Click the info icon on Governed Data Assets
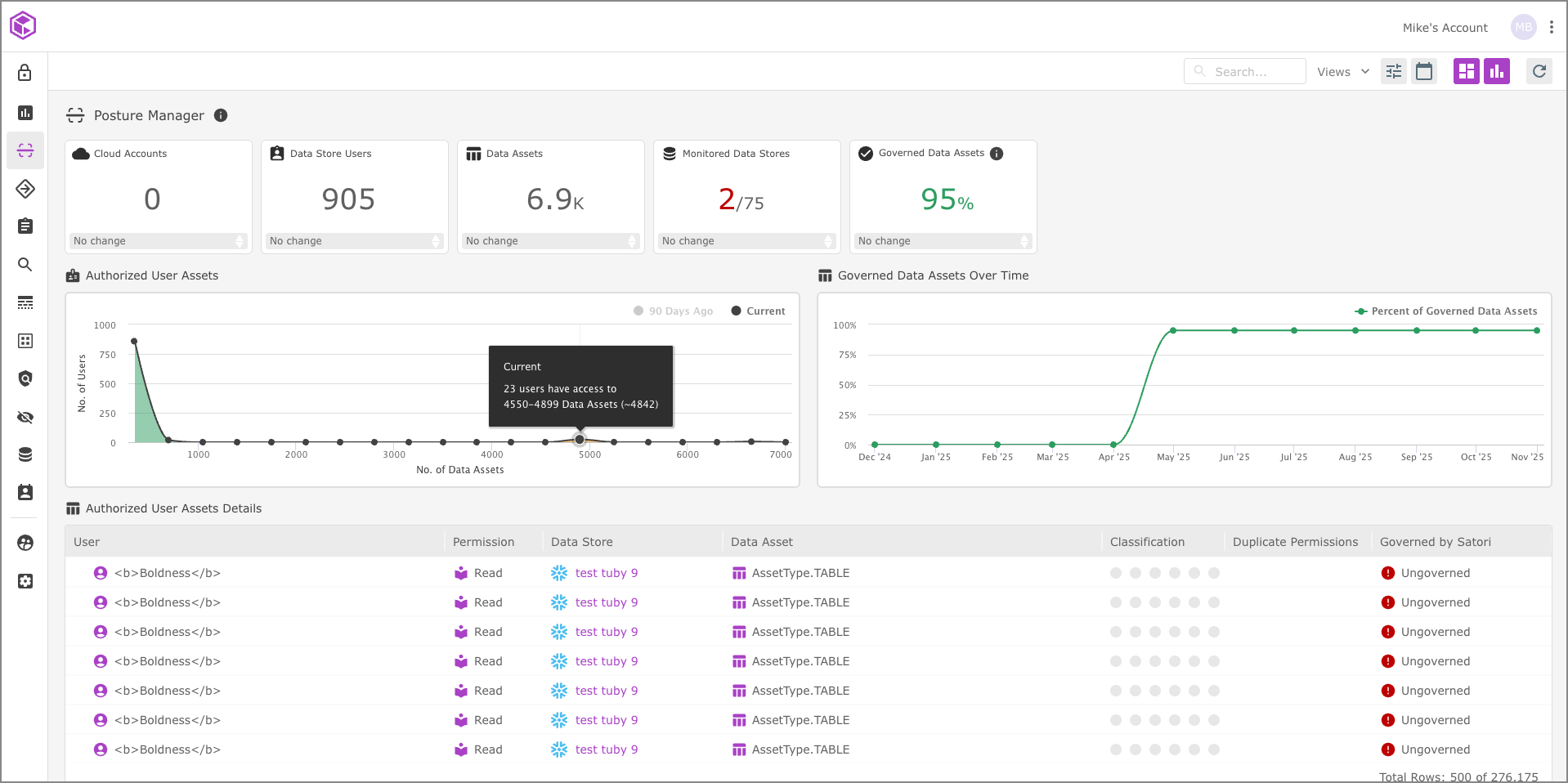The image size is (1568, 783). pos(997,154)
